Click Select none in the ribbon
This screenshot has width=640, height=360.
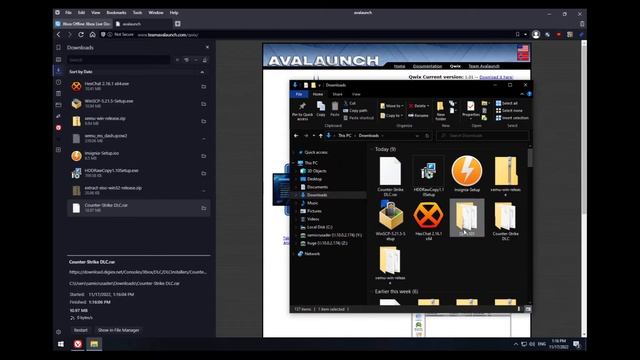tap(509, 111)
